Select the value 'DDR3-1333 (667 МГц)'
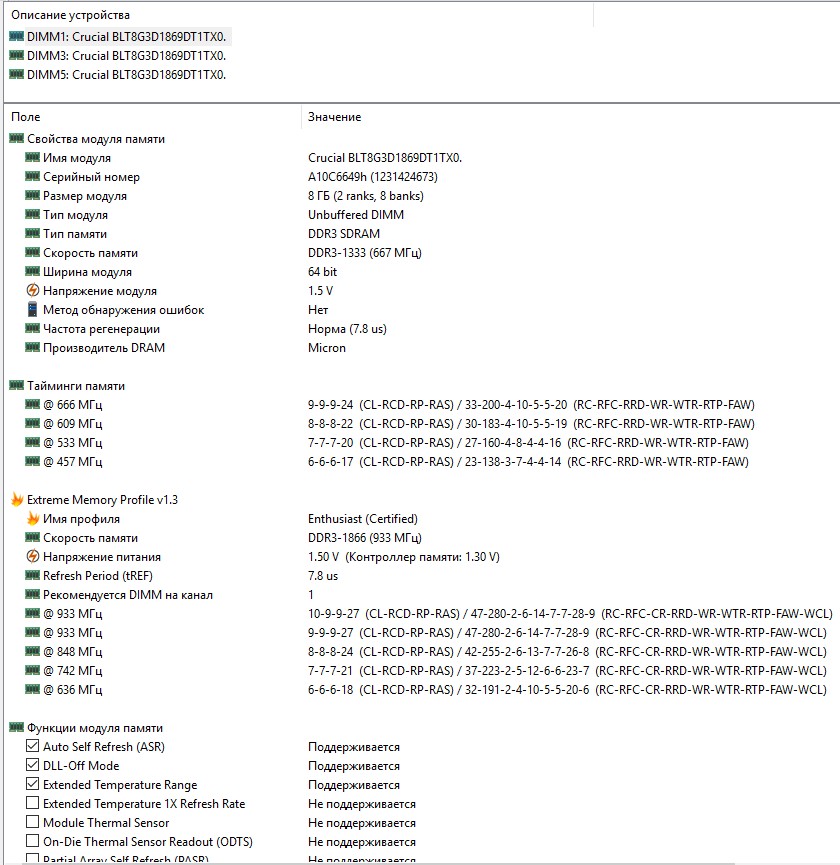Screen dimensions: 840x865 (x=365, y=253)
